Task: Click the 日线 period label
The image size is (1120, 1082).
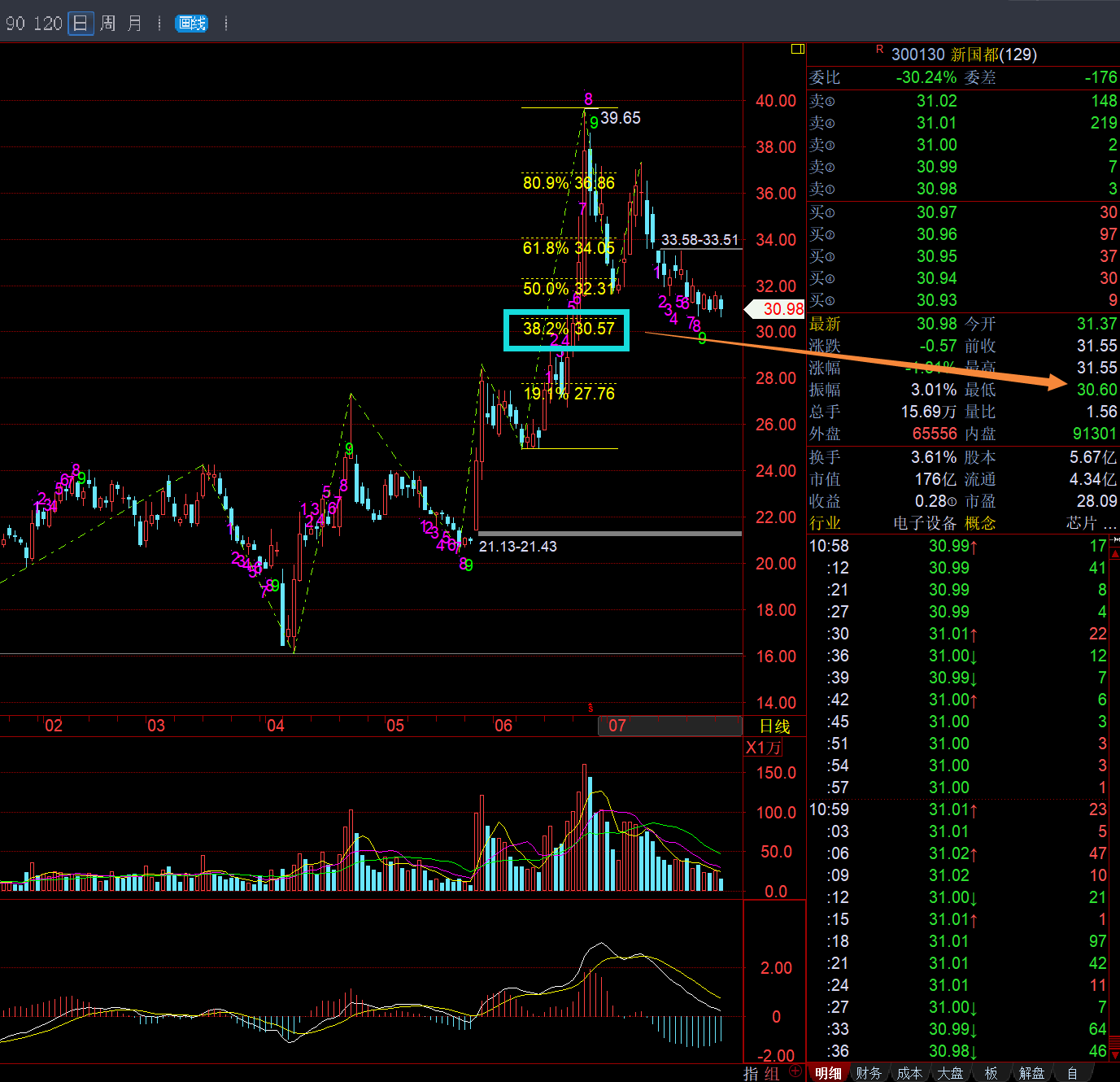Action: [774, 726]
